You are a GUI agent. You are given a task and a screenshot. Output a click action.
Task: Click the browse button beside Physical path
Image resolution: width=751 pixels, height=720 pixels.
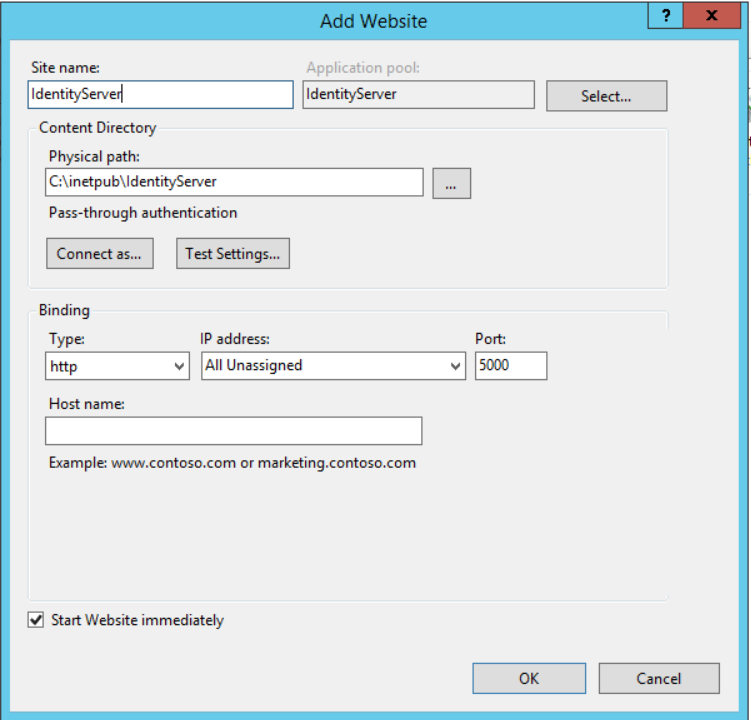[x=451, y=183]
